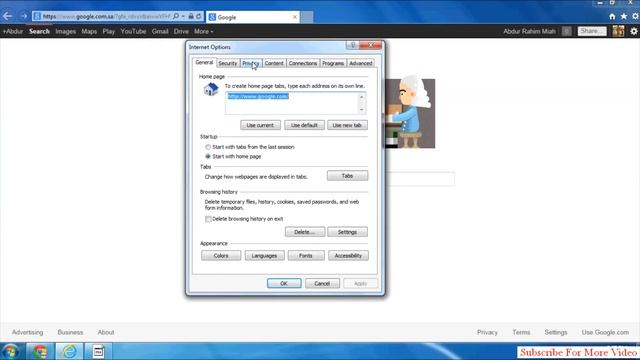Open a new blank tab

(307, 17)
